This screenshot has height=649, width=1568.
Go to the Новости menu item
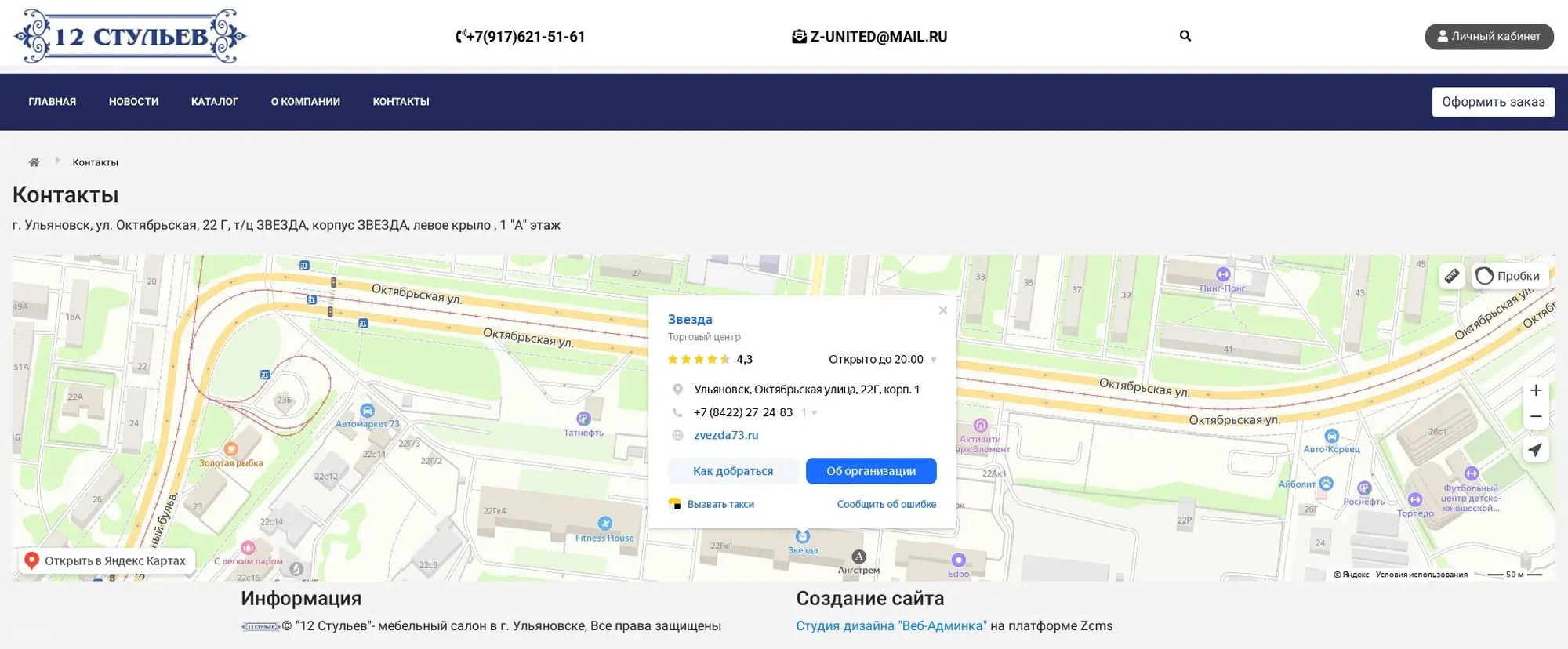tap(133, 102)
